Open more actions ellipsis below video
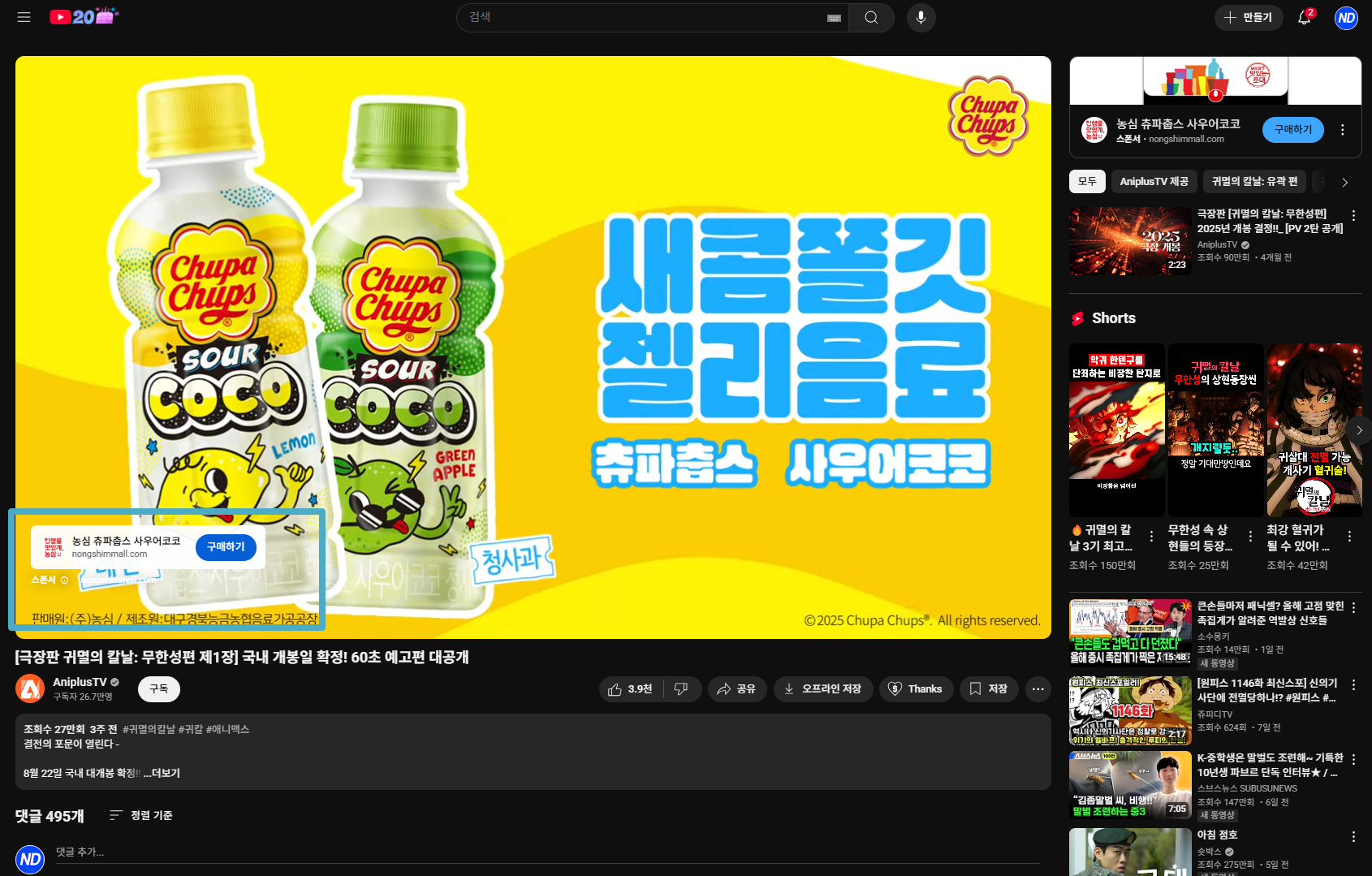Screen dimensions: 1372x876 [x=1038, y=689]
